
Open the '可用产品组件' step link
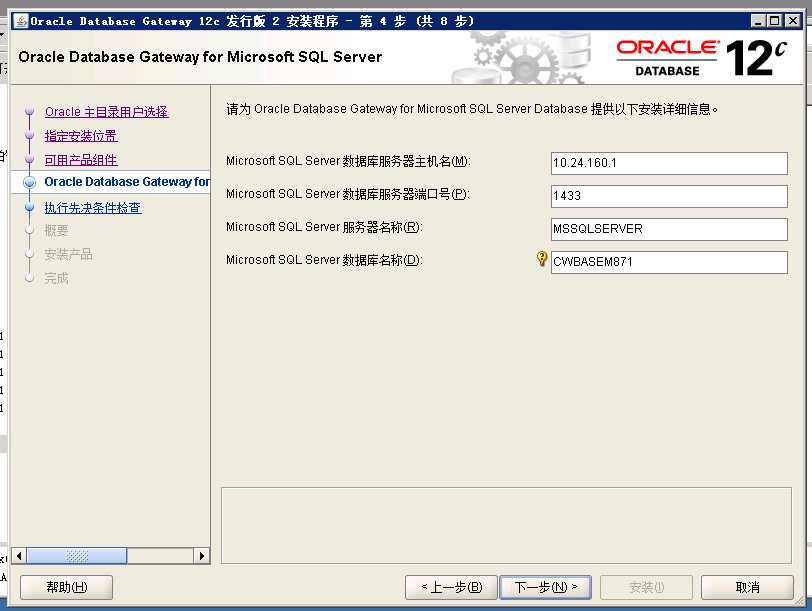click(81, 160)
